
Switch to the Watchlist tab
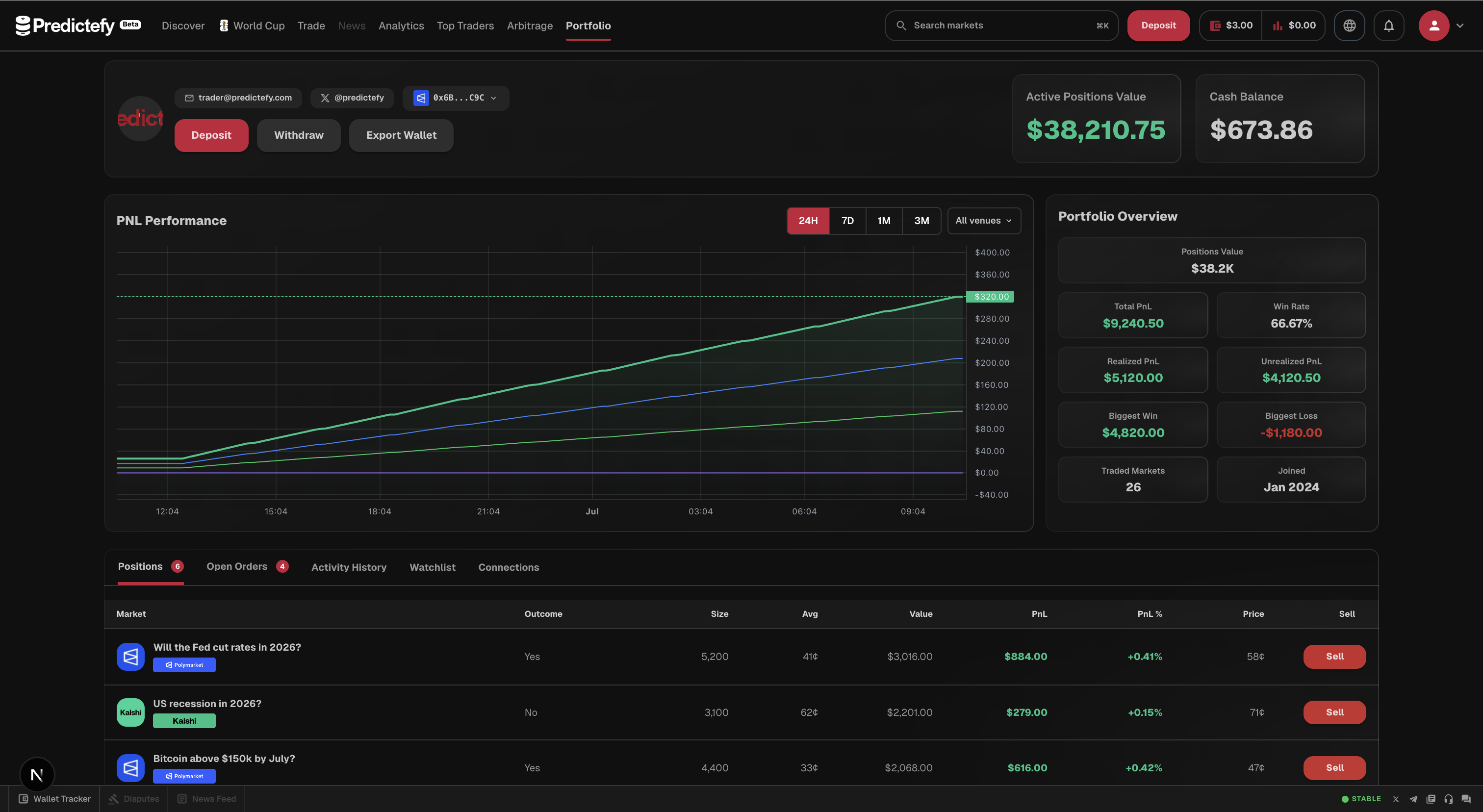(432, 567)
